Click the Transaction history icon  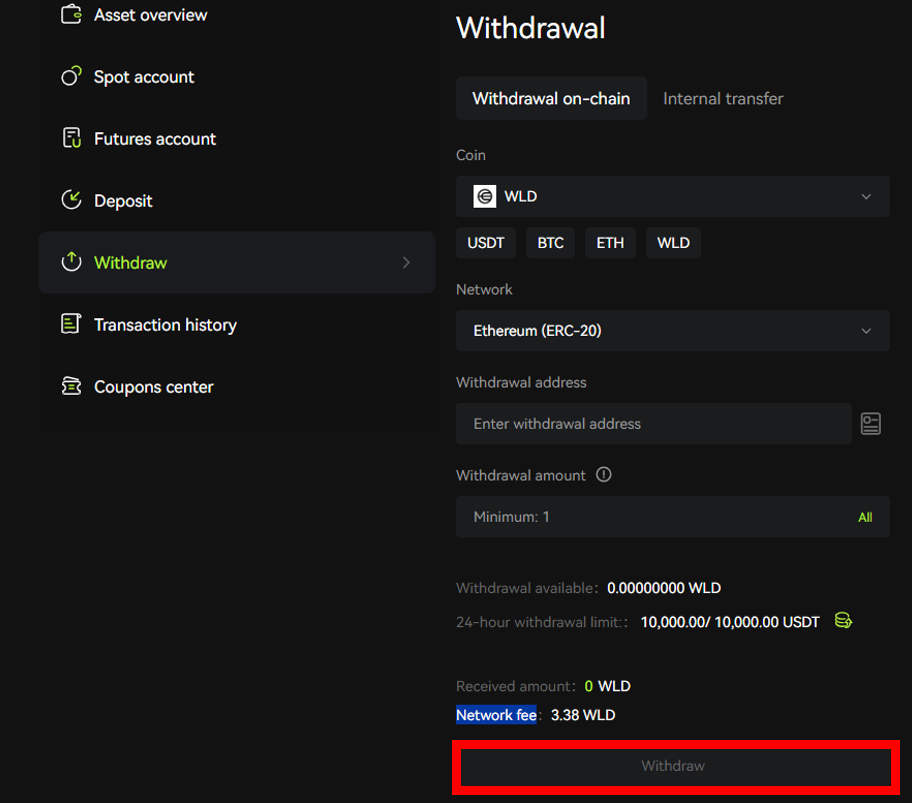[71, 324]
